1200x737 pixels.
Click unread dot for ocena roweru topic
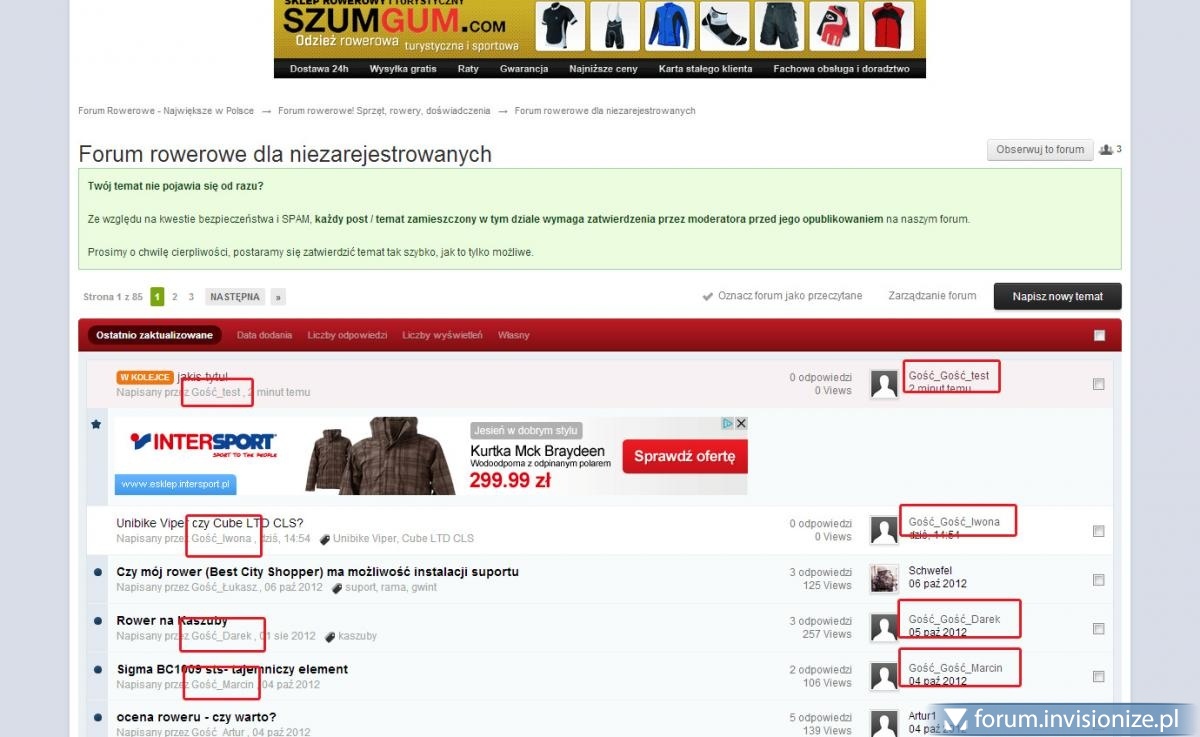[98, 717]
